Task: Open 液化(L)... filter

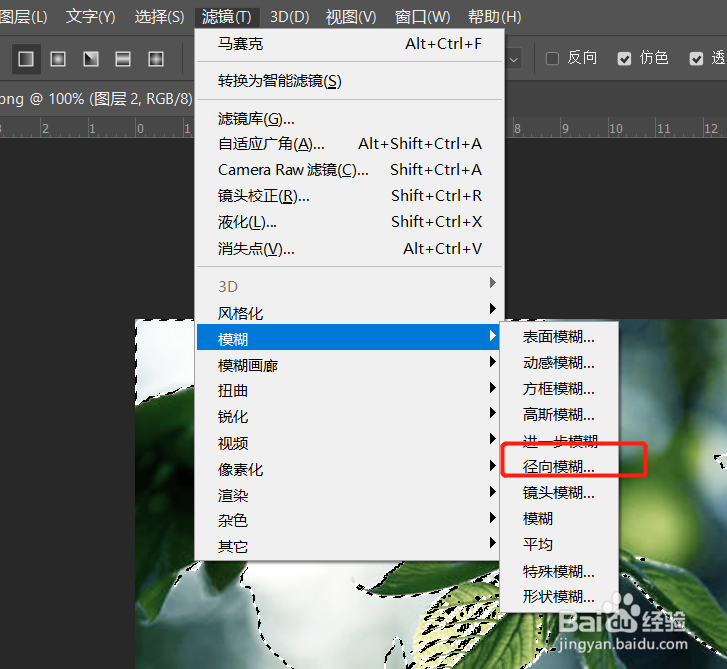Action: point(350,222)
